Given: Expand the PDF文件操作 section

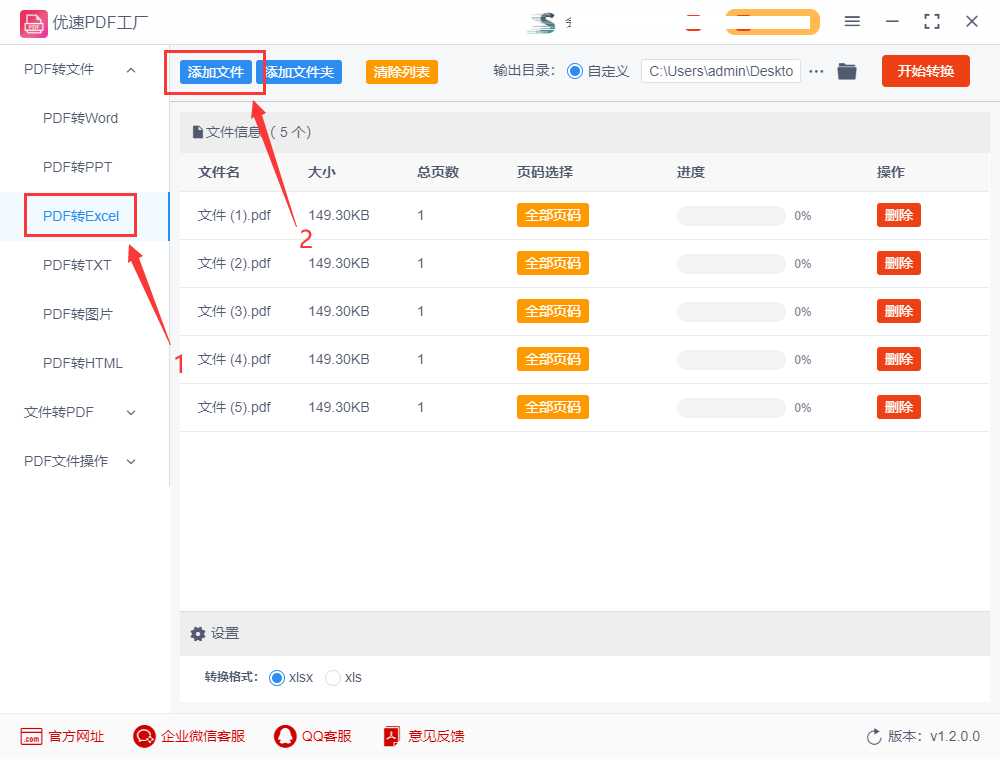Looking at the screenshot, I should 131,462.
